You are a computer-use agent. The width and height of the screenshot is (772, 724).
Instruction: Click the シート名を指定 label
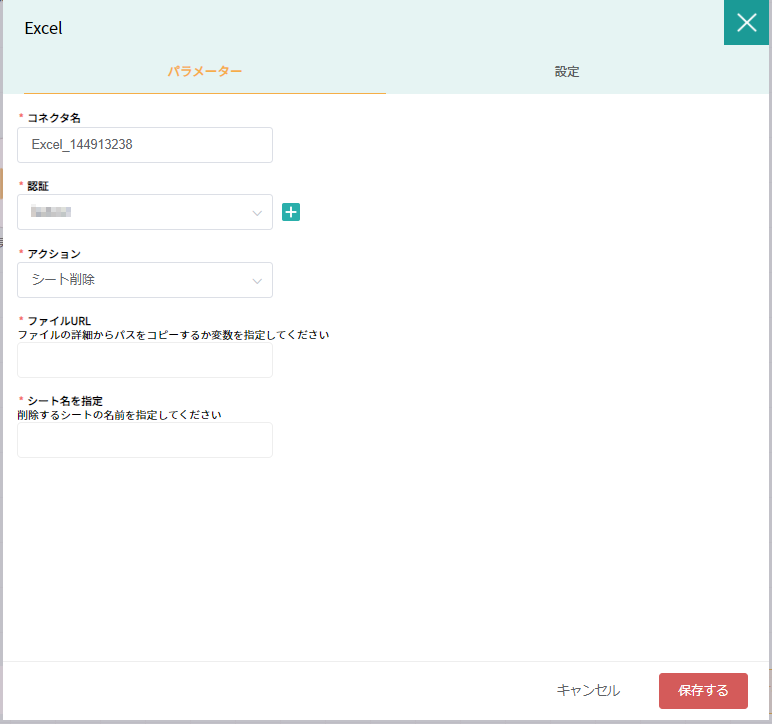(65, 401)
